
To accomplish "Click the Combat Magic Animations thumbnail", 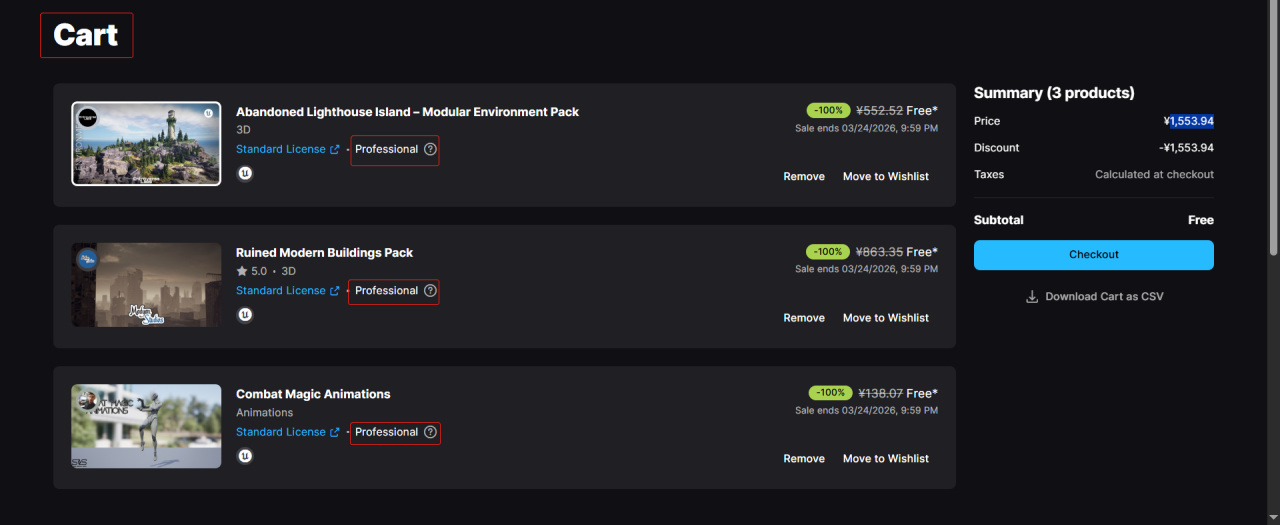I will pyautogui.click(x=147, y=426).
